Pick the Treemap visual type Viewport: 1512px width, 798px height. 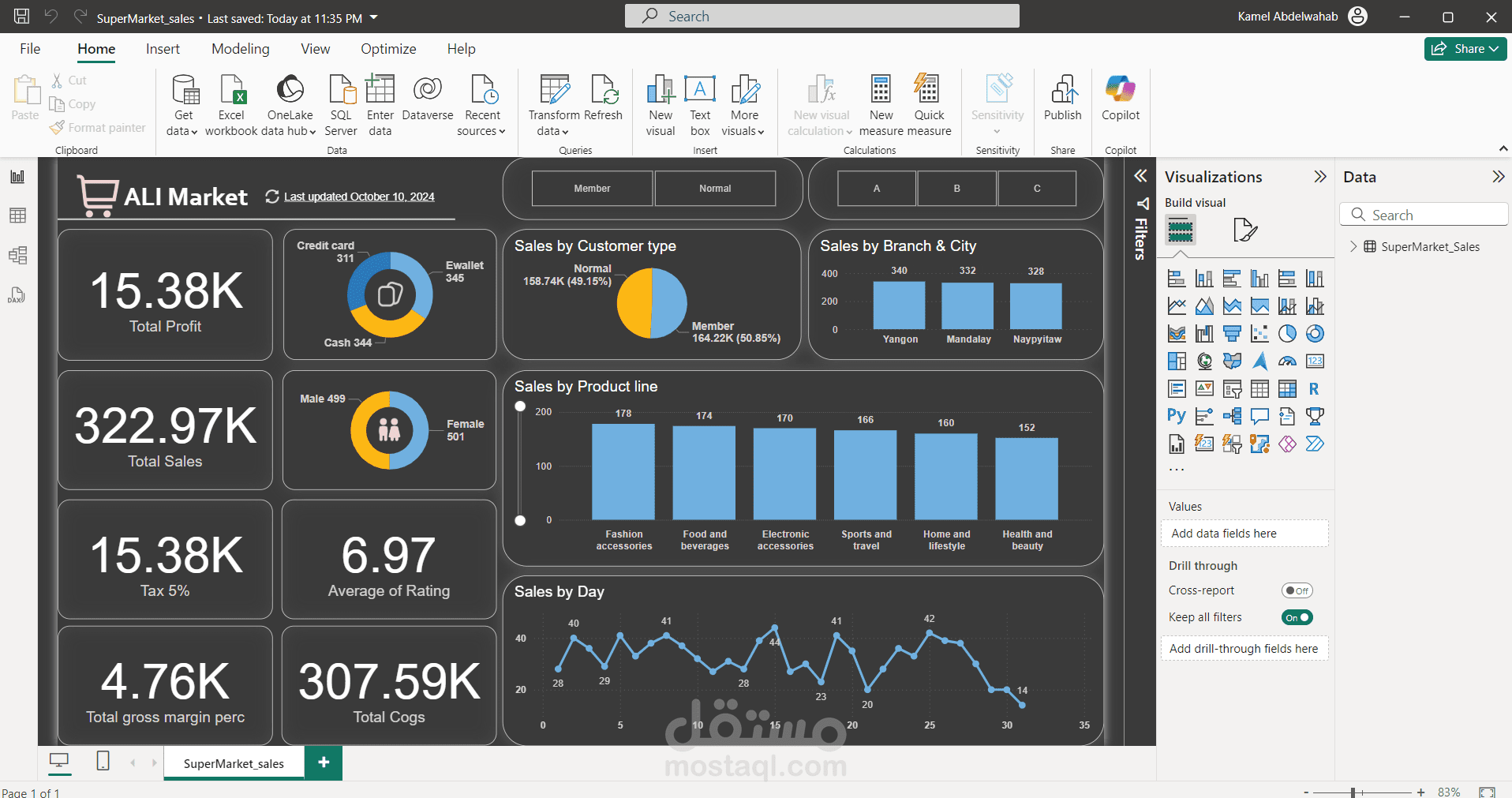click(1177, 362)
